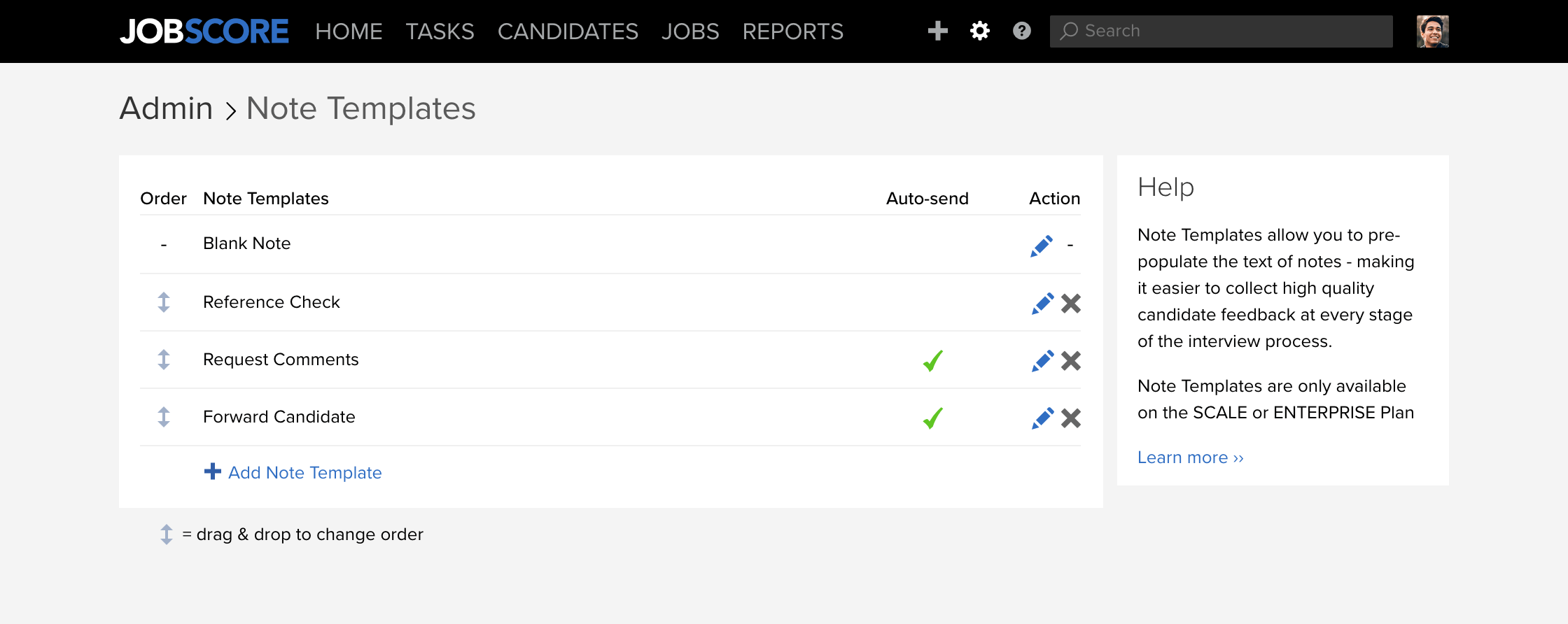Open the Reports menu

click(x=793, y=31)
